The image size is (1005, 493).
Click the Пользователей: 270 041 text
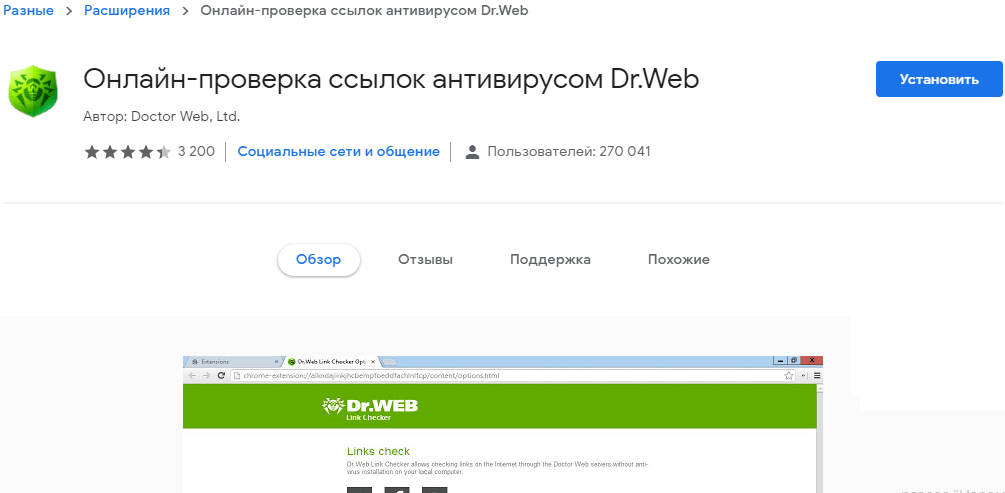569,152
